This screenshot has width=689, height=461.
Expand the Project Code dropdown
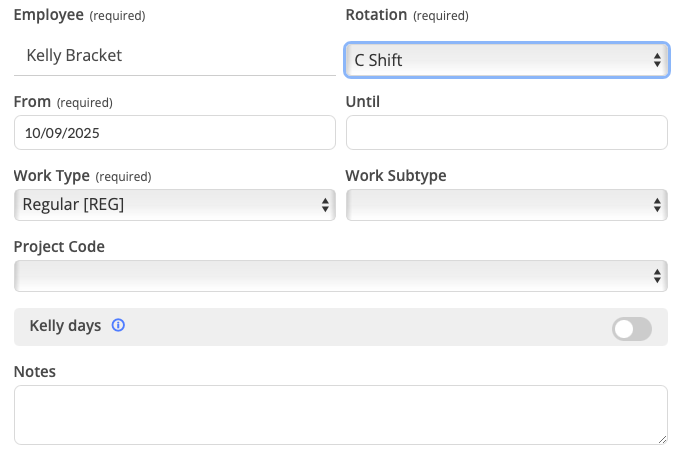point(340,276)
